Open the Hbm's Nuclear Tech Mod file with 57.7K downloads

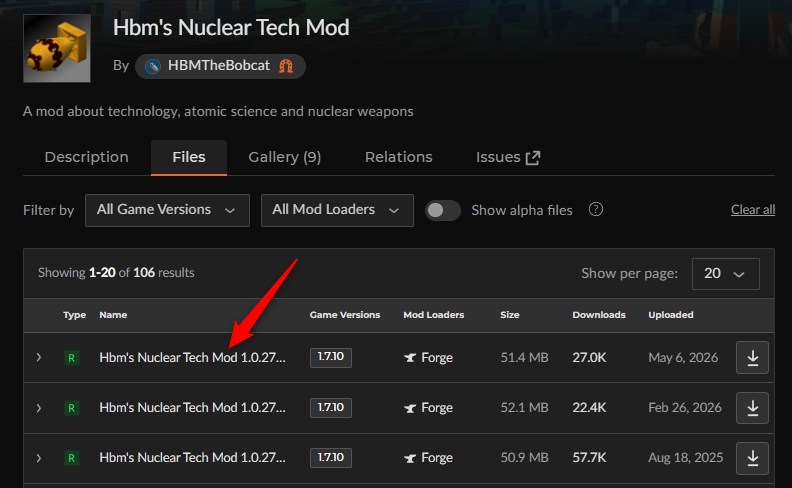coord(192,458)
